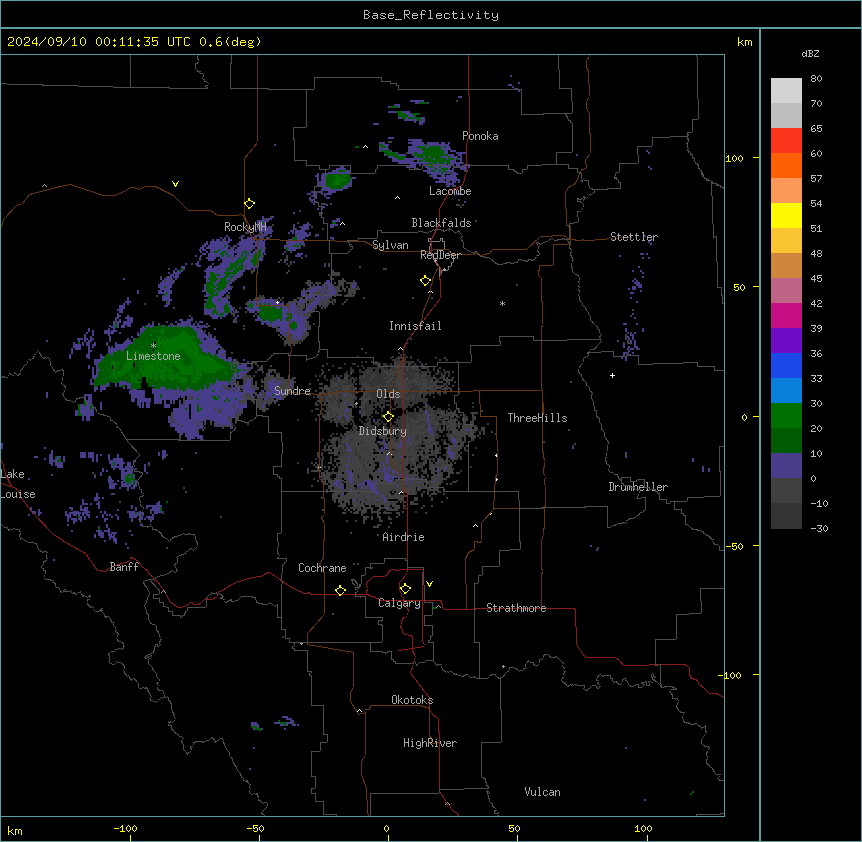Screen dimensions: 862x842
Task: Click the timestamp 2024/09/10 00:11:35 UTC
Action: (x=98, y=42)
